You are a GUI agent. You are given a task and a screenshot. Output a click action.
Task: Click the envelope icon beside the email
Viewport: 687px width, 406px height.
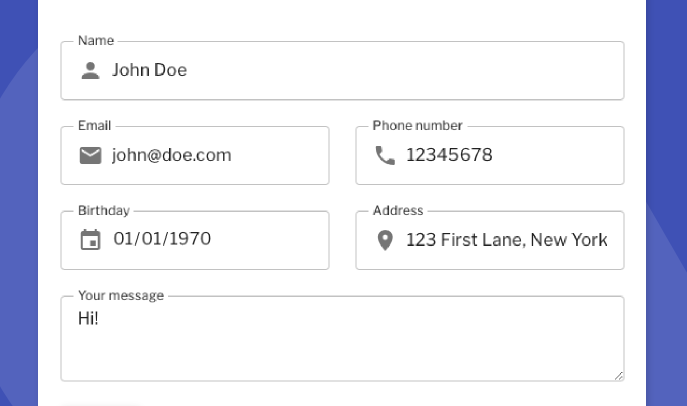coord(91,155)
